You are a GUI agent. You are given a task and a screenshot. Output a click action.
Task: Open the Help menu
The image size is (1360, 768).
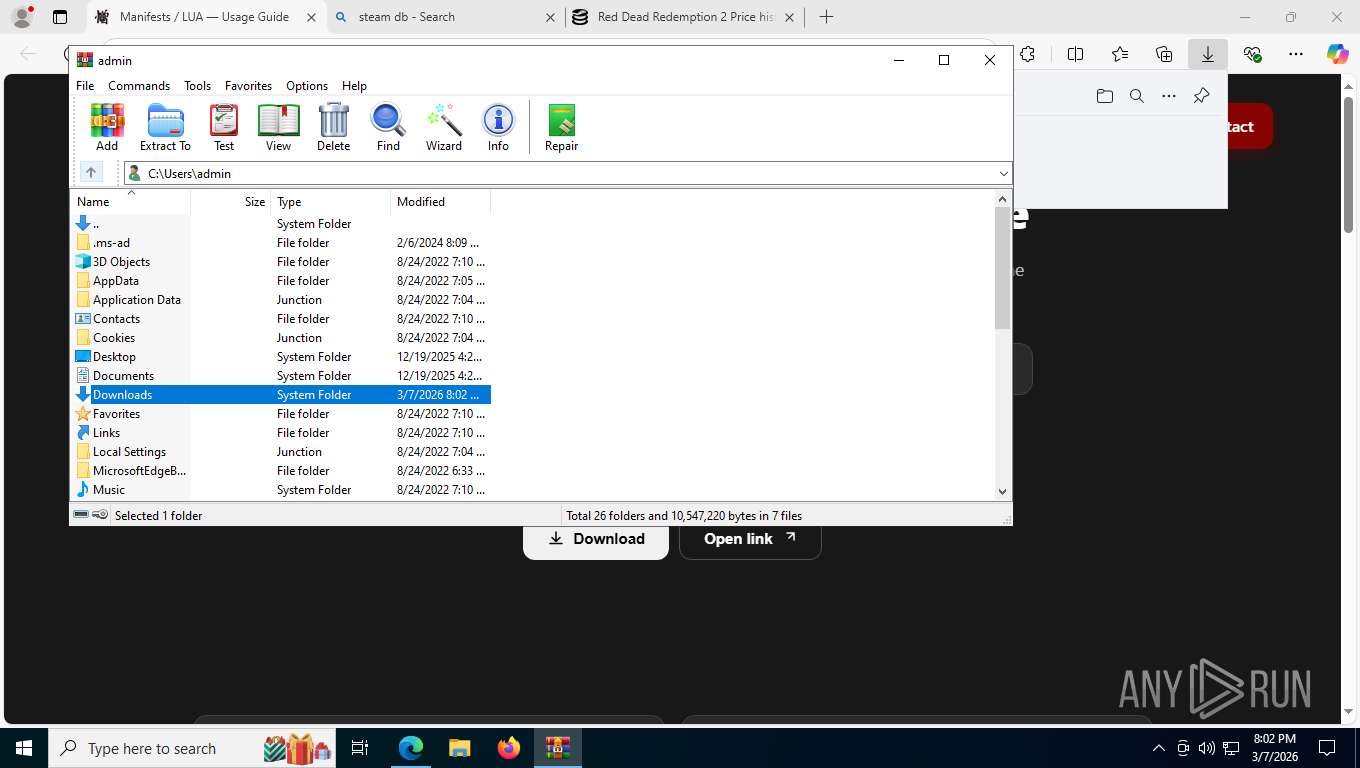354,86
